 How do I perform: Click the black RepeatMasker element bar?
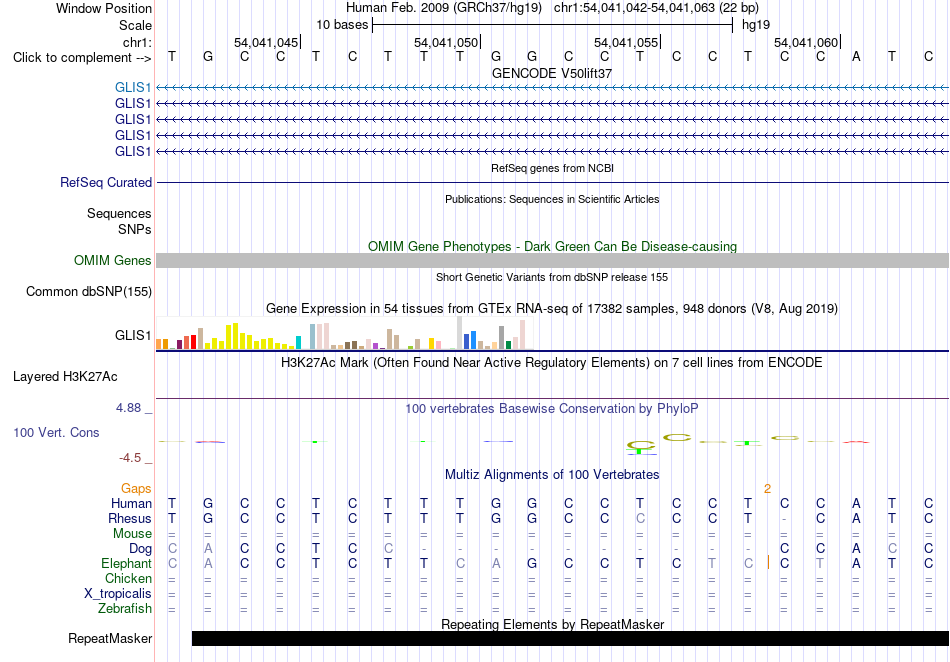pos(570,638)
